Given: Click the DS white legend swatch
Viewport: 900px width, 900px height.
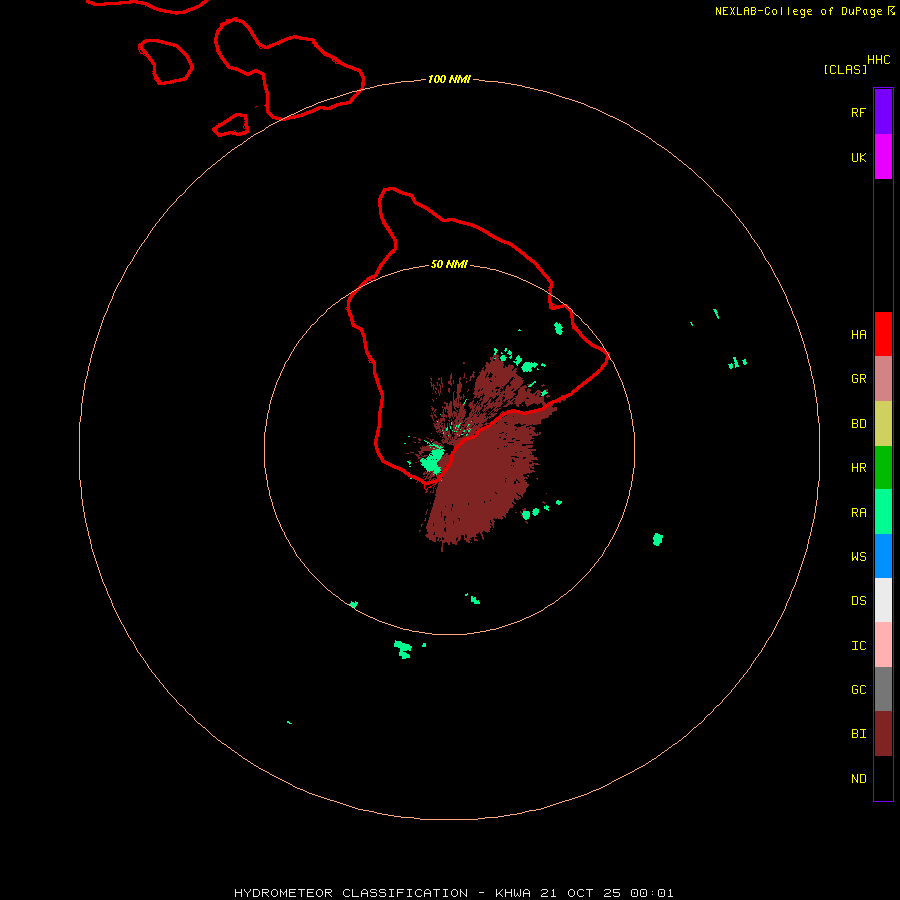Looking at the screenshot, I should (x=883, y=600).
